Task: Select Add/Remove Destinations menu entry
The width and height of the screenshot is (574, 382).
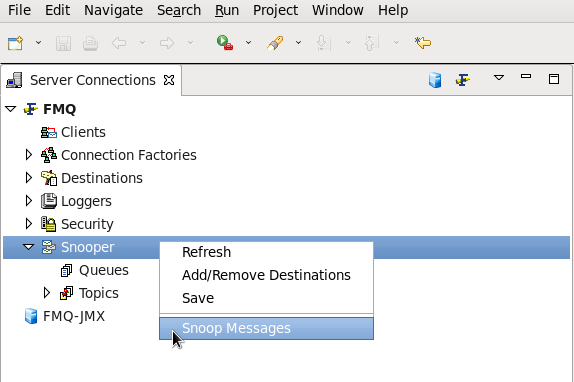Action: coord(266,275)
